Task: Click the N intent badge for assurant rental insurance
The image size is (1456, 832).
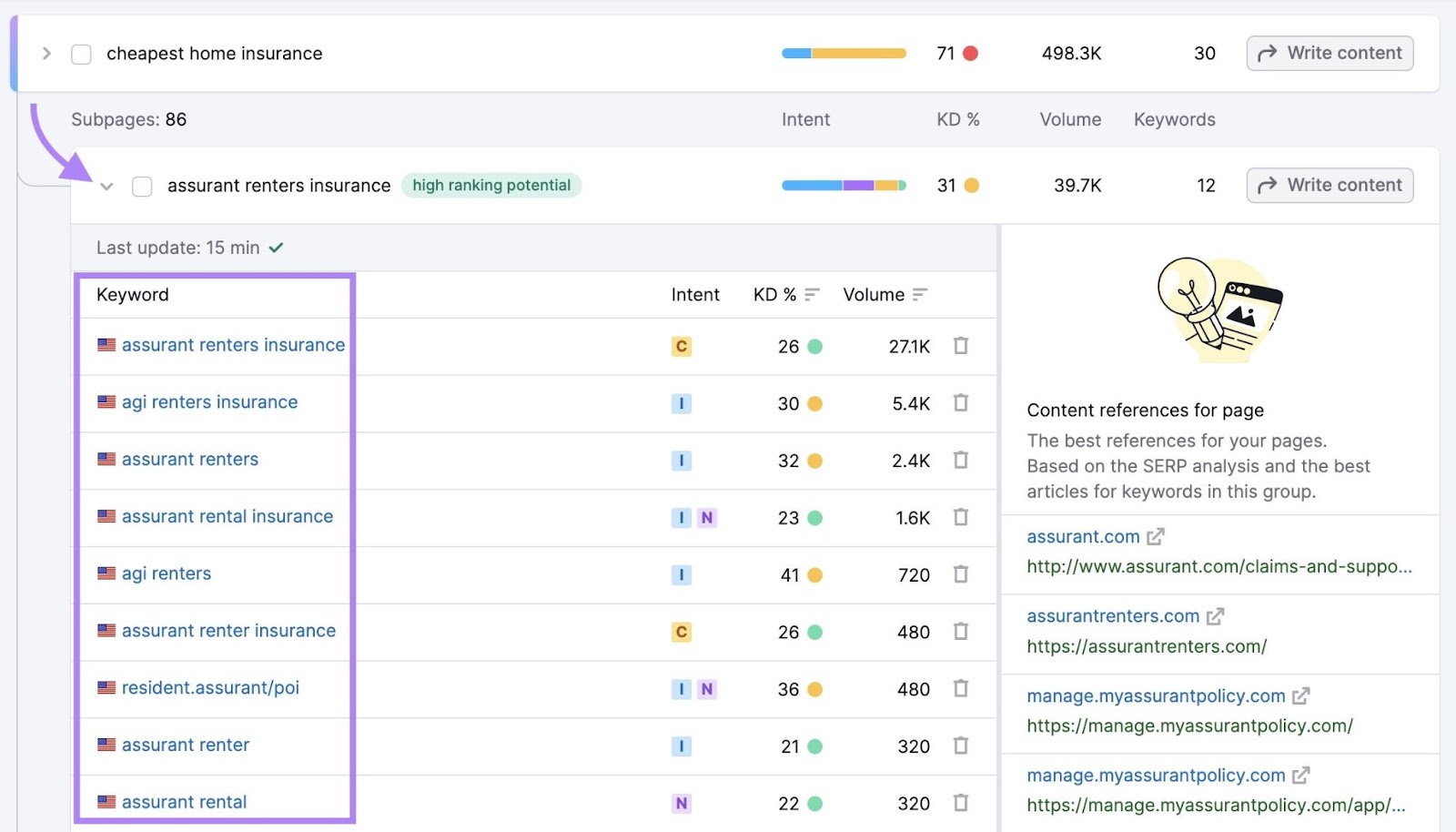Action: [707, 518]
